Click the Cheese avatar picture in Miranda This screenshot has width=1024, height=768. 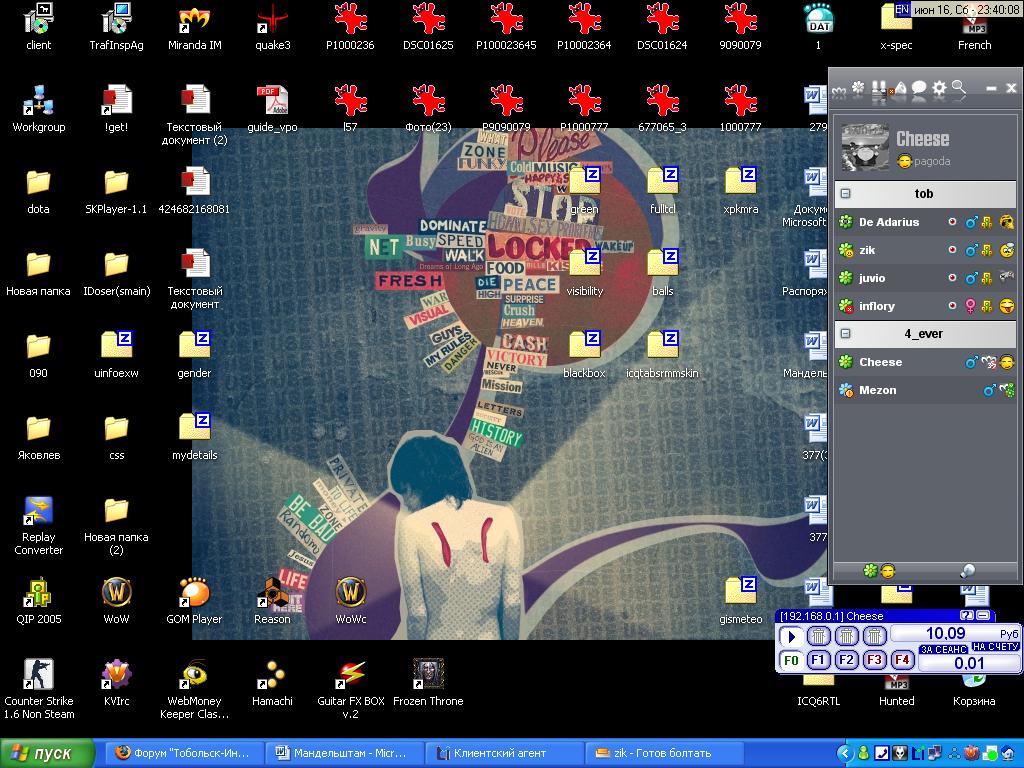point(865,147)
